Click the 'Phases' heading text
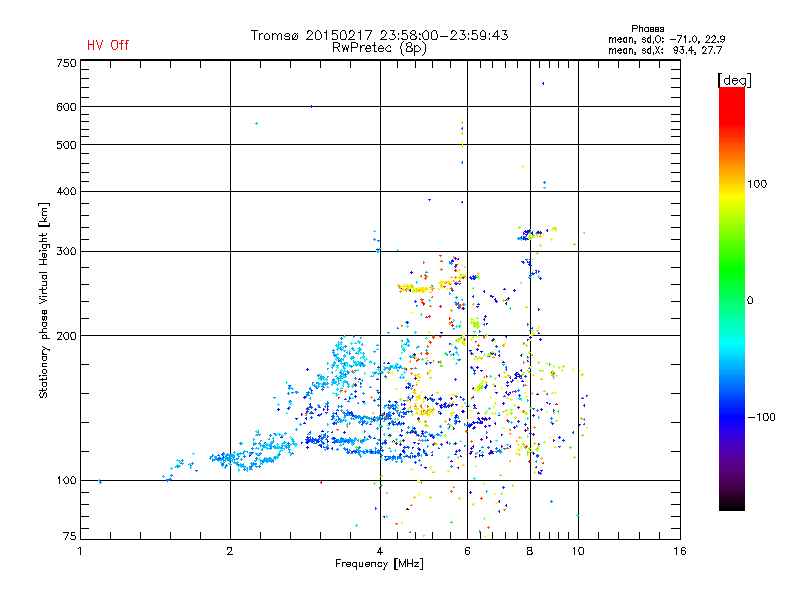This screenshot has height=600, width=800. 647,29
